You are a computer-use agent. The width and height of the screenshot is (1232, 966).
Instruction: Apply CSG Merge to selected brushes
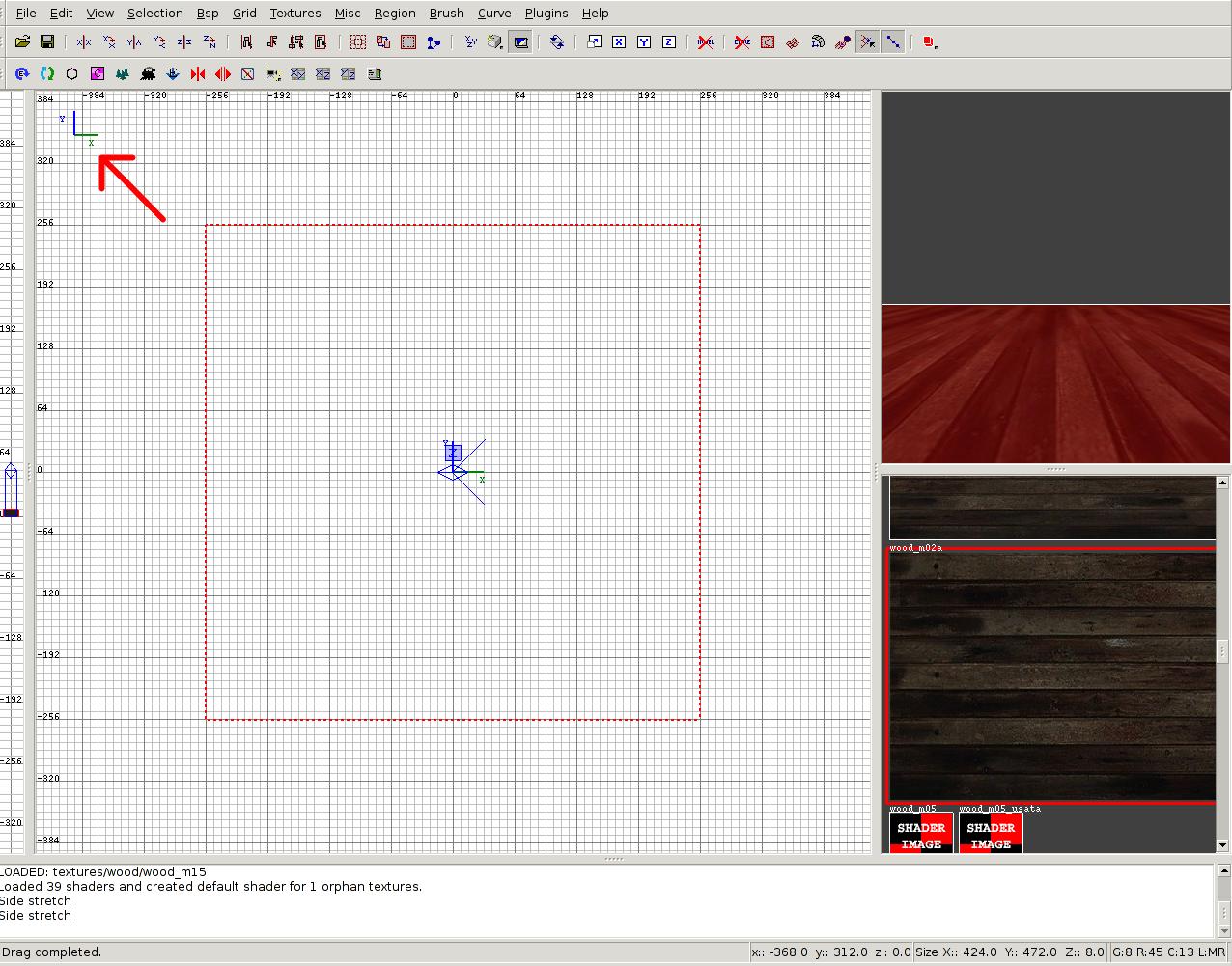(x=383, y=42)
